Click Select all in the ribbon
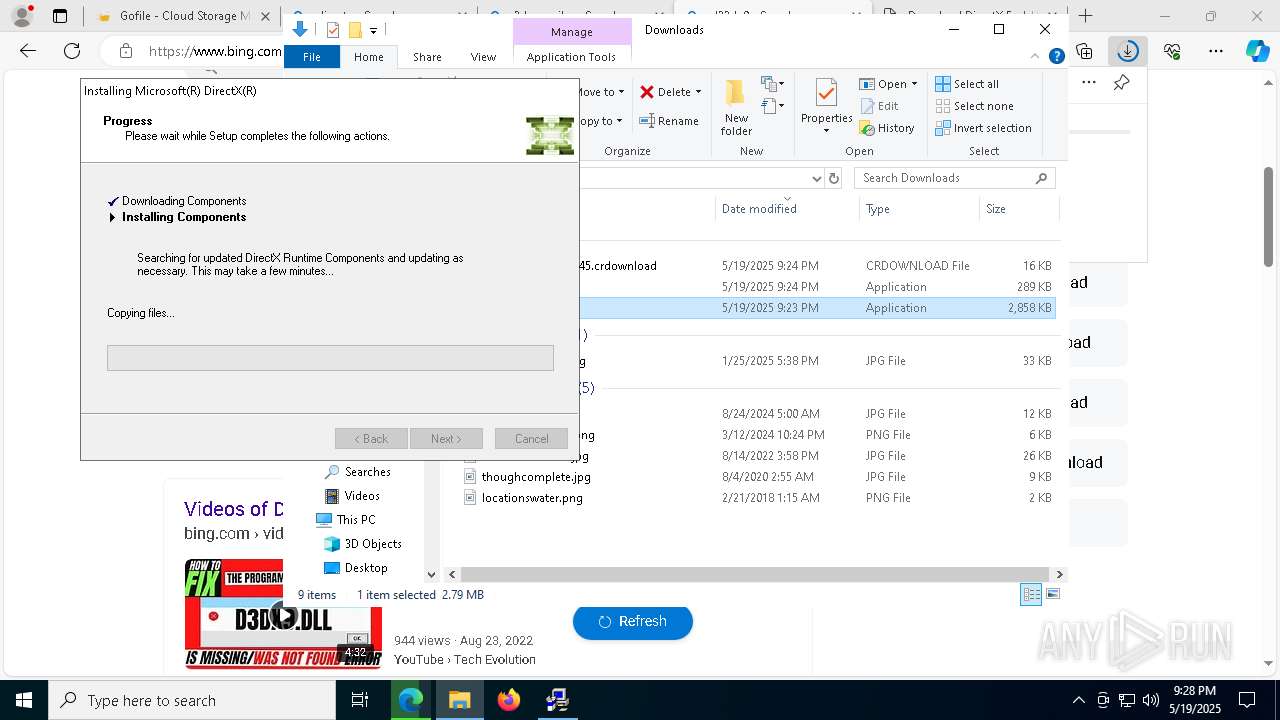Viewport: 1280px width, 720px height. [967, 84]
